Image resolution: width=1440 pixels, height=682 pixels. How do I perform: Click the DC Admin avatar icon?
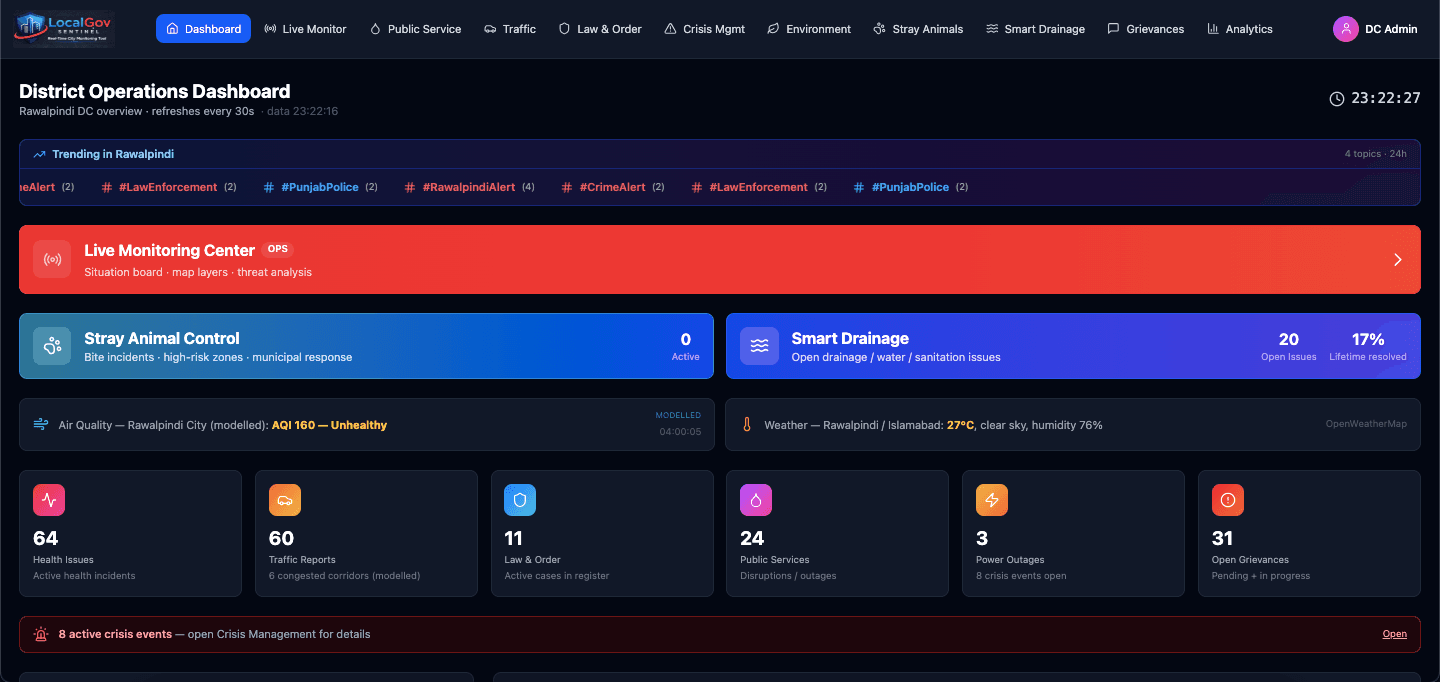point(1346,29)
